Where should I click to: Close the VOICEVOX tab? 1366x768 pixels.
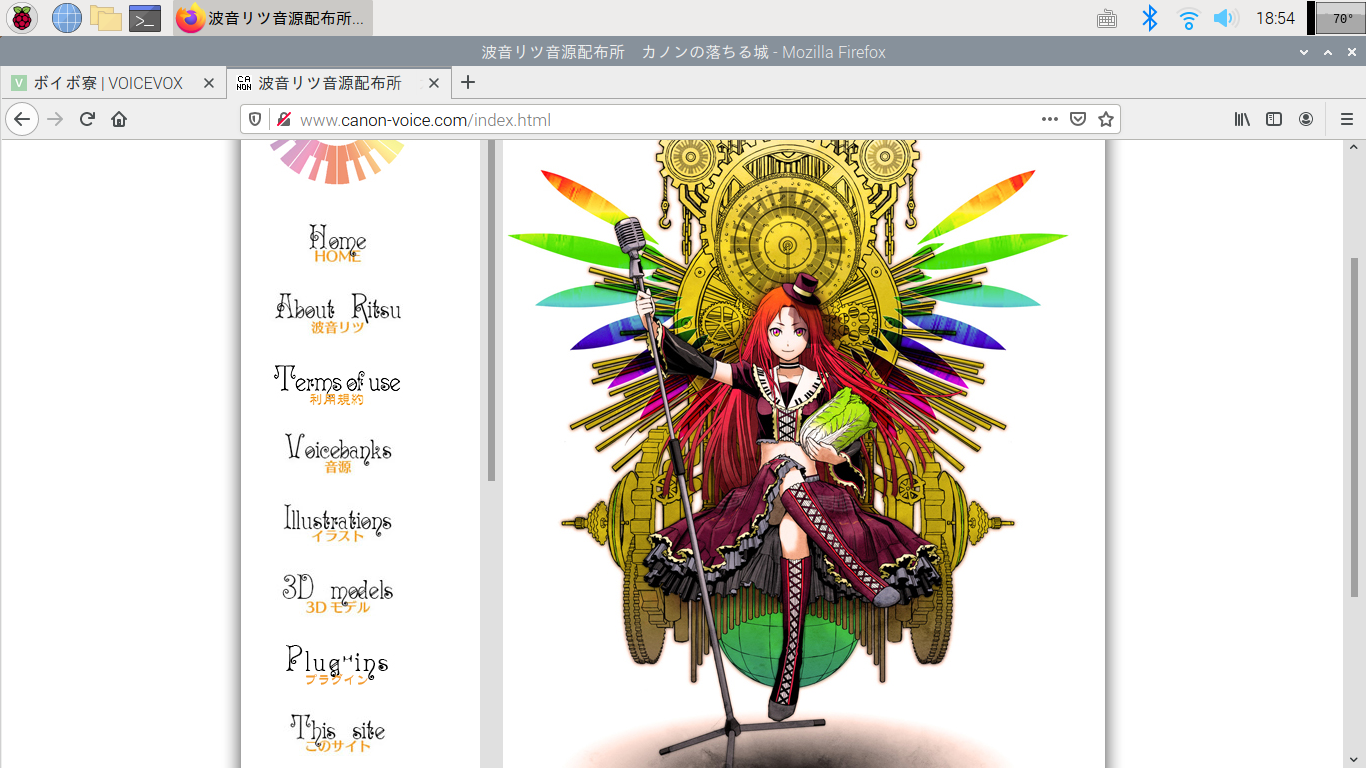(208, 83)
